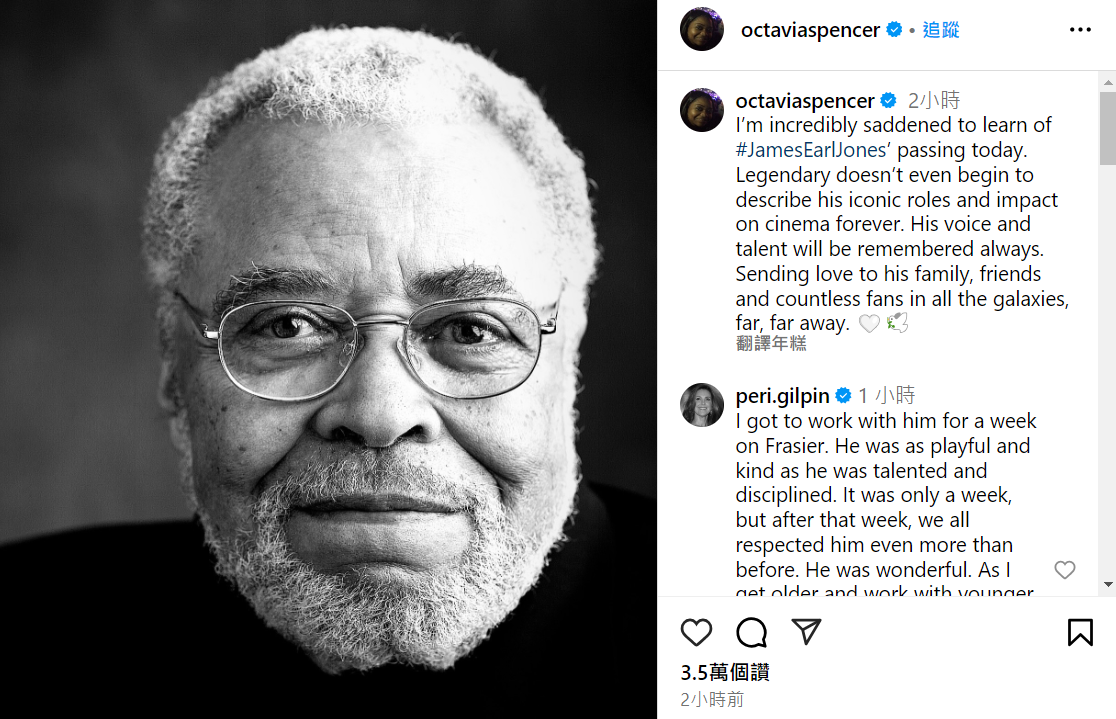The height and width of the screenshot is (719, 1116).
Task: Open the #JamesEarlJones hashtag link
Action: coord(811,150)
